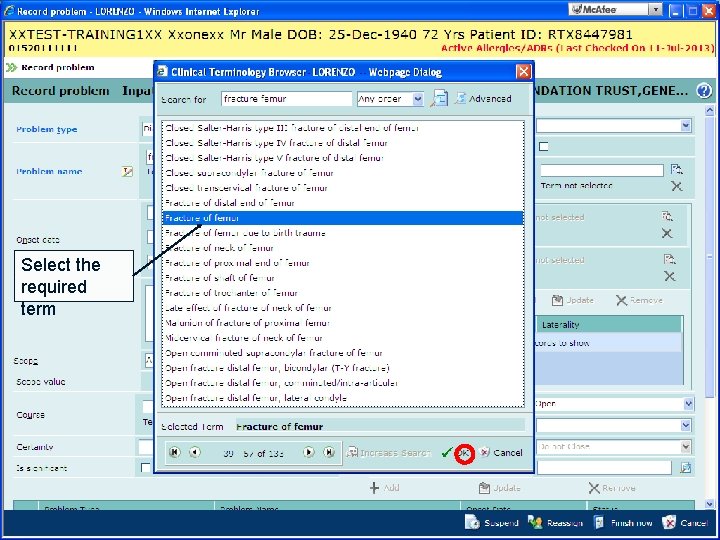
Task: Click the lower Remove button
Action: 613,488
